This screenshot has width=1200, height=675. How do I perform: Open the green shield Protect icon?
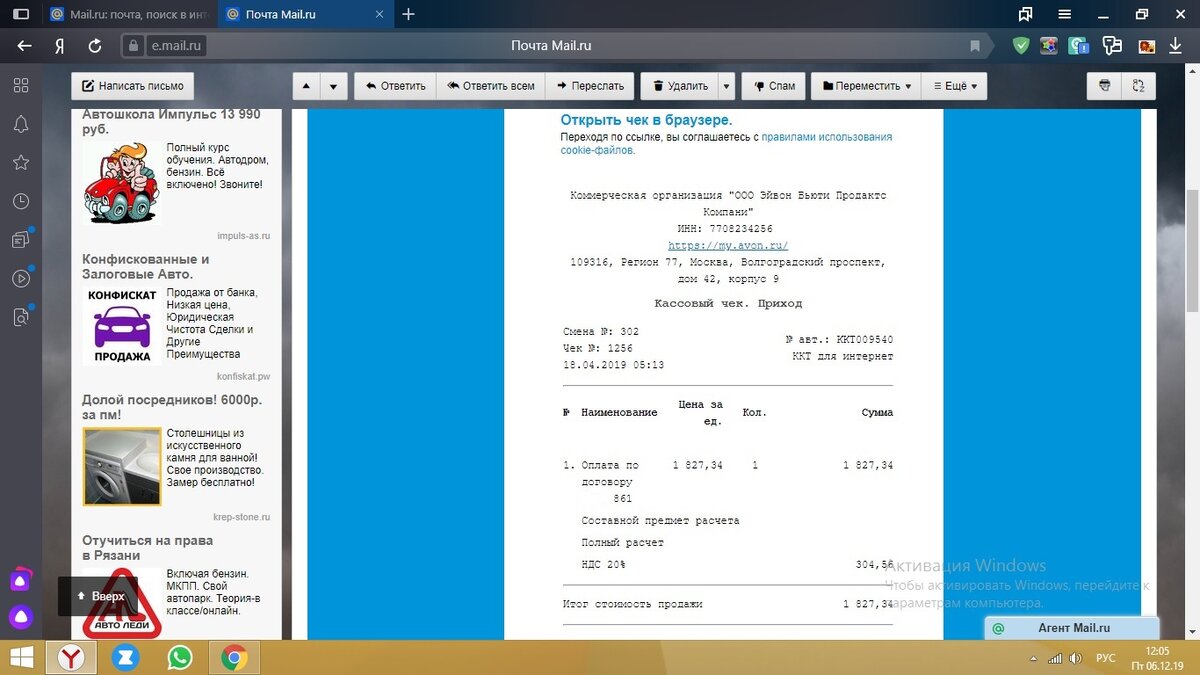click(1021, 45)
